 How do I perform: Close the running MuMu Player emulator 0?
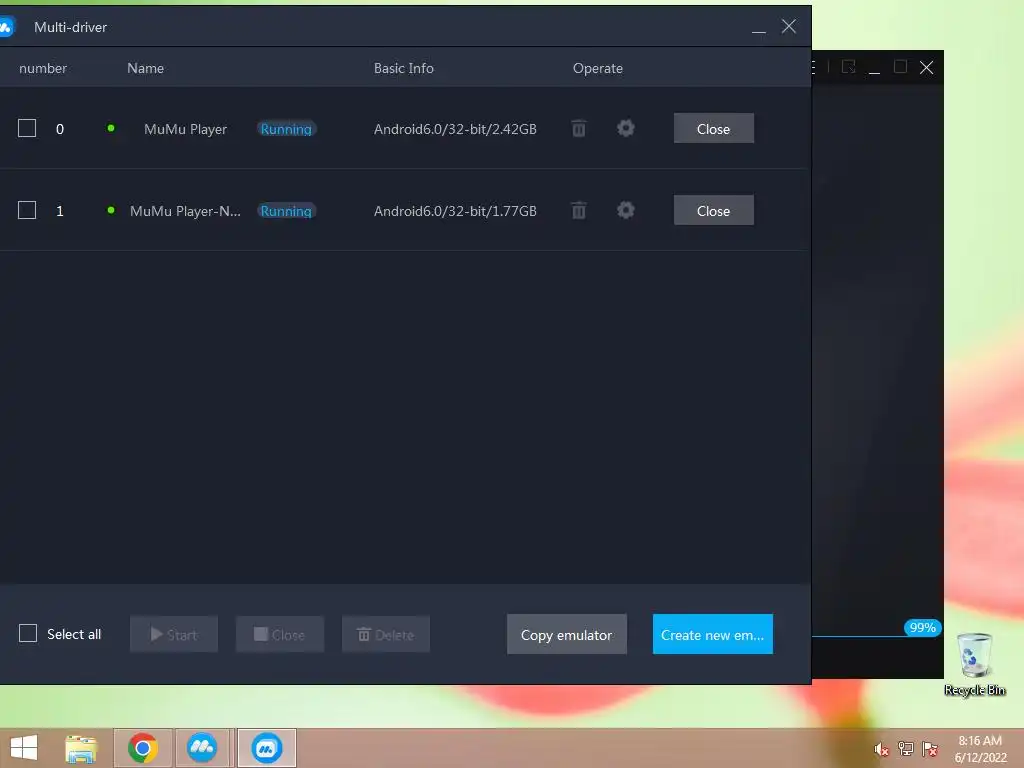tap(713, 128)
